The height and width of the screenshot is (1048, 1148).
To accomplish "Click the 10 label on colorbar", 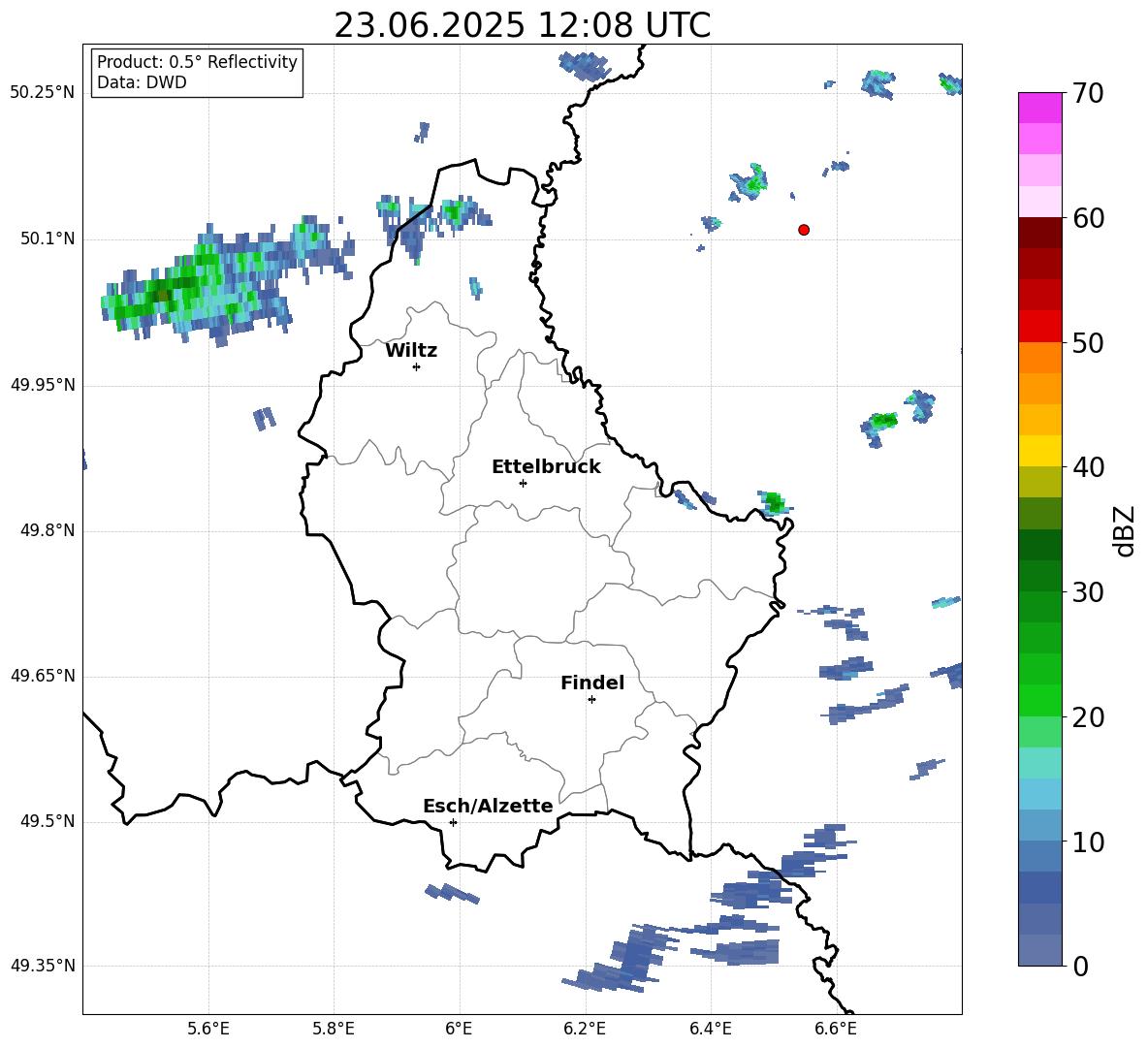I will tap(1088, 842).
